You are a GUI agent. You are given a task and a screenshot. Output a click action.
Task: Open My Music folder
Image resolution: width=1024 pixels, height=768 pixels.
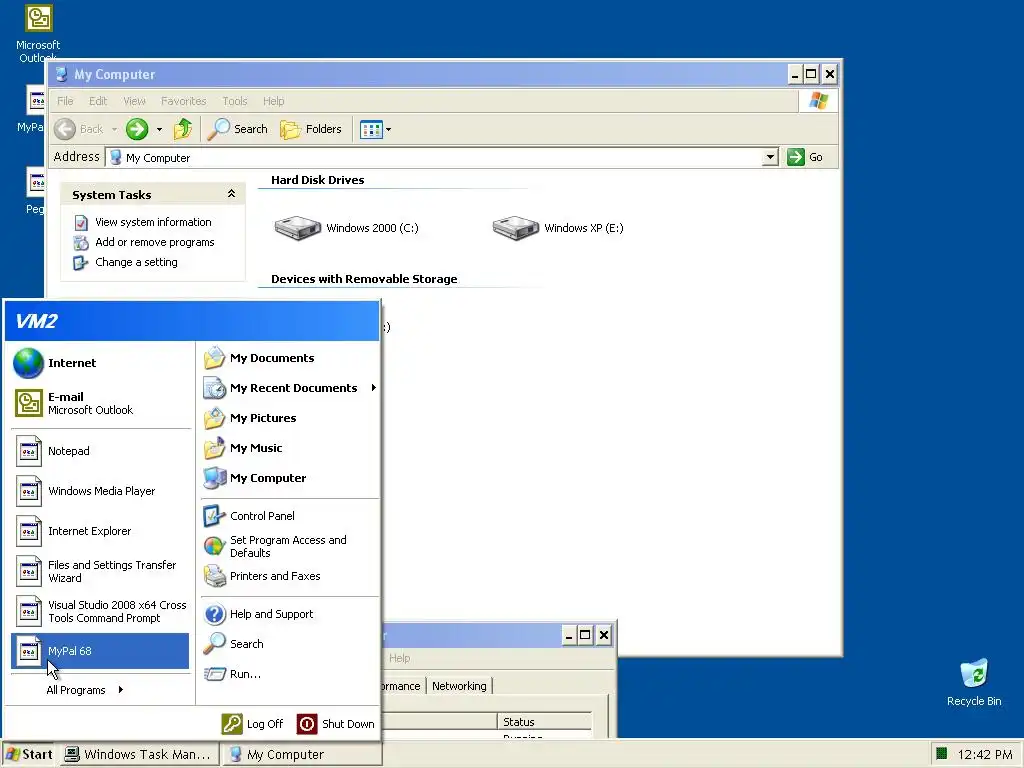coord(290,448)
